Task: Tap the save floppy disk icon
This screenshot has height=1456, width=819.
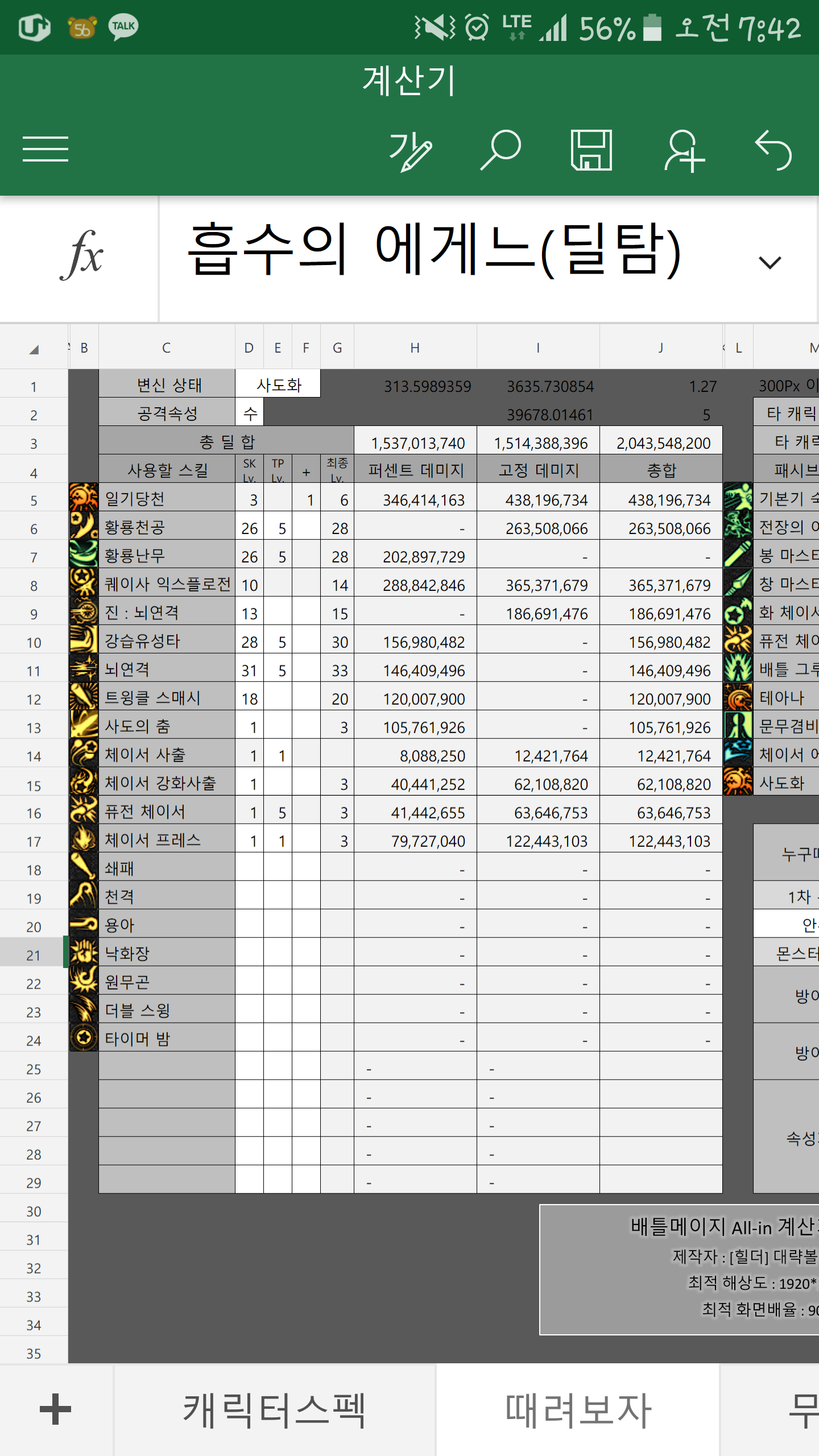Action: tap(591, 150)
